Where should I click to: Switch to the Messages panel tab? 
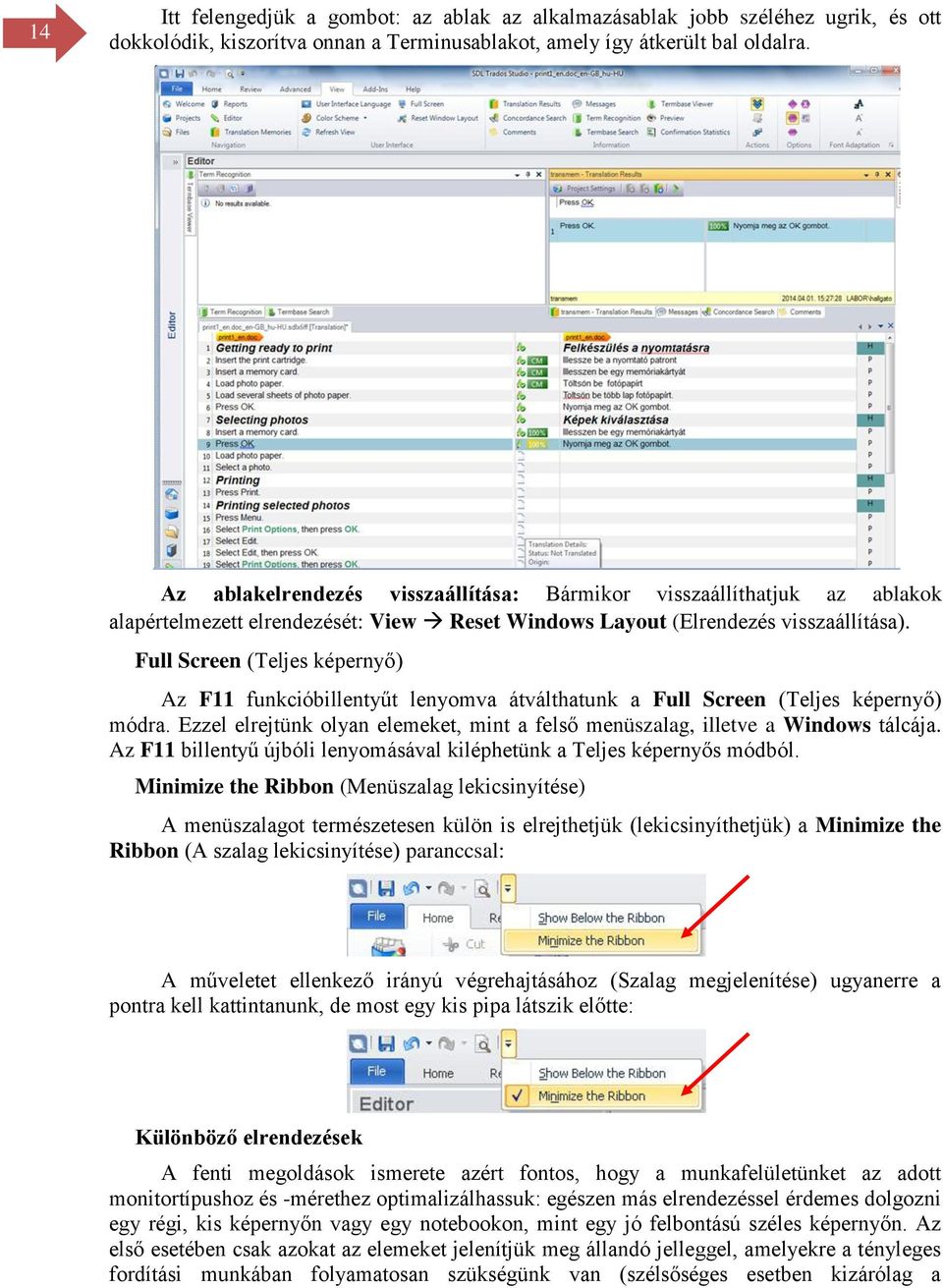pos(678,312)
